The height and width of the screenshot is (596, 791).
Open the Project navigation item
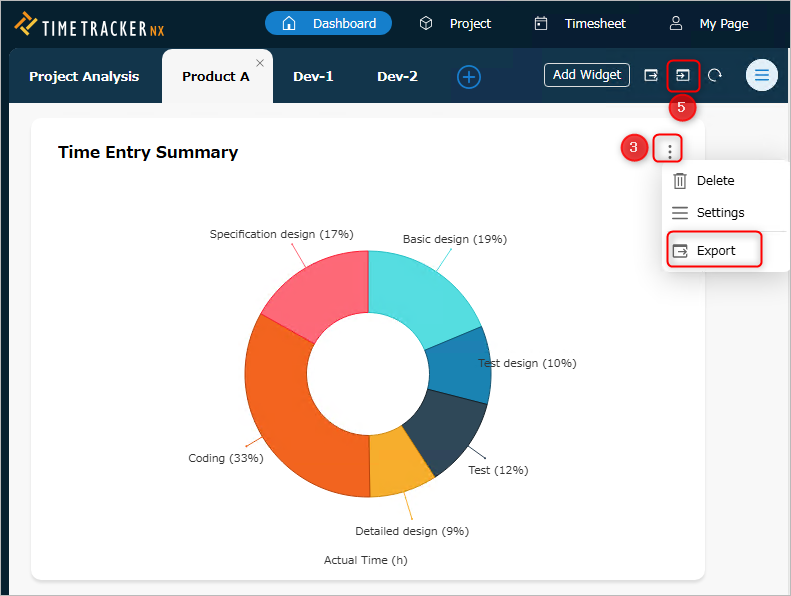(455, 23)
